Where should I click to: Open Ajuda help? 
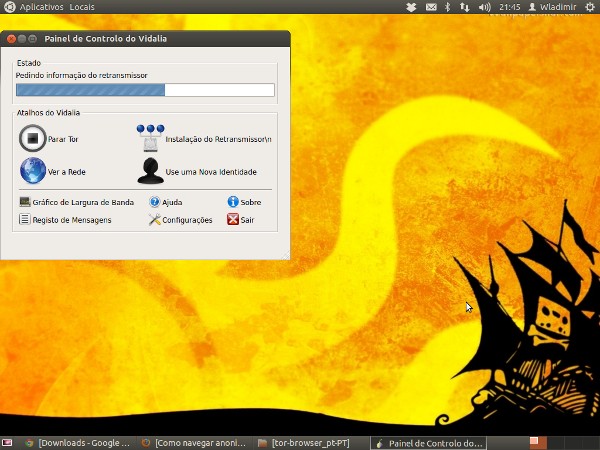tap(166, 202)
